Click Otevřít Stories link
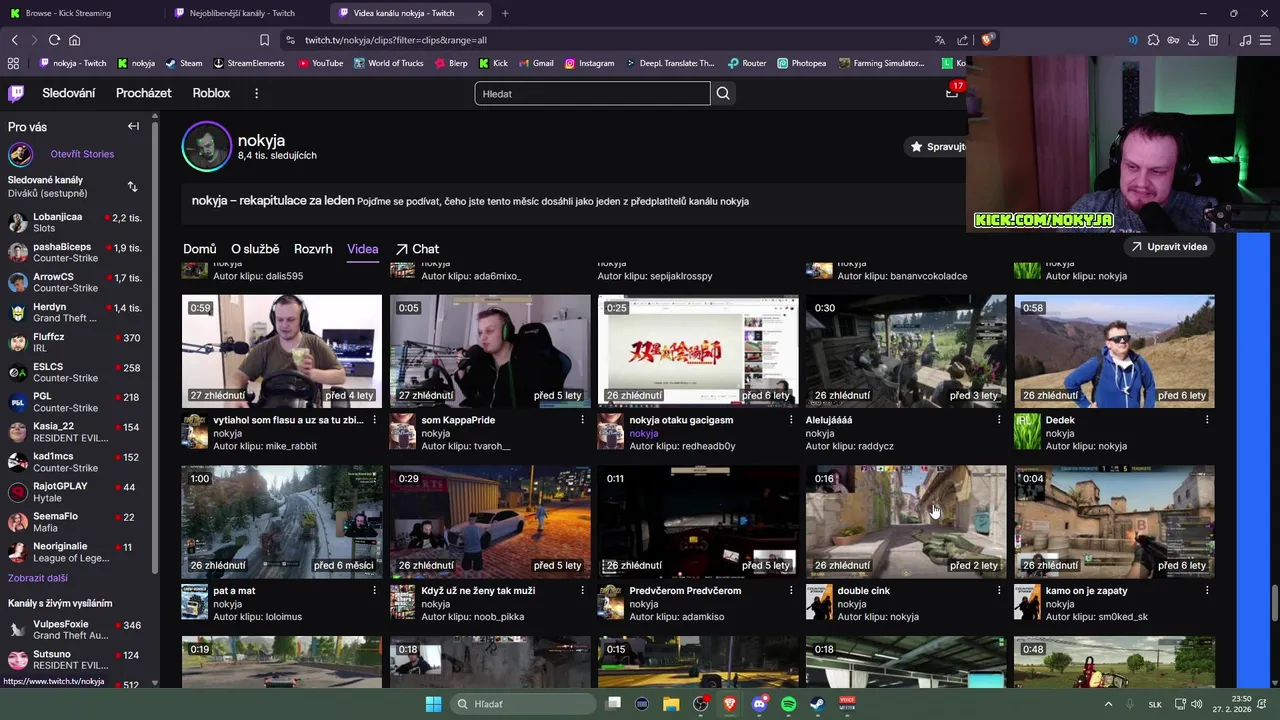This screenshot has width=1280, height=720. tap(82, 154)
